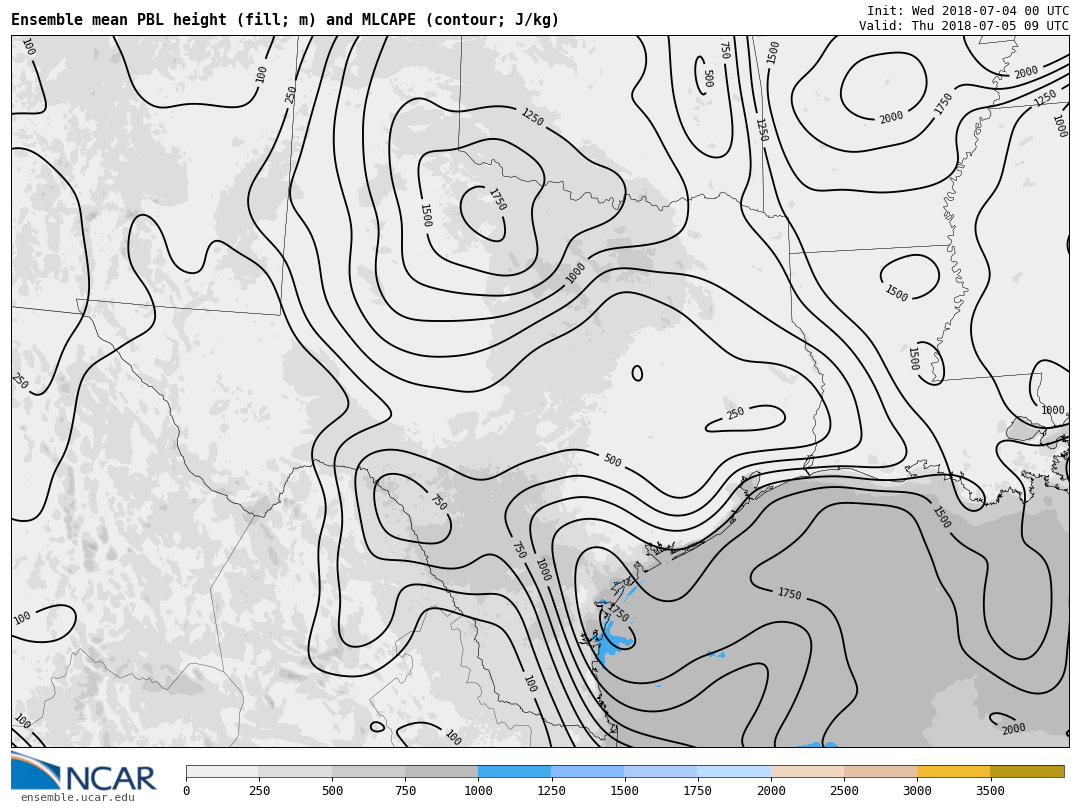Click the '3000' colorbar tick label

coord(917,790)
